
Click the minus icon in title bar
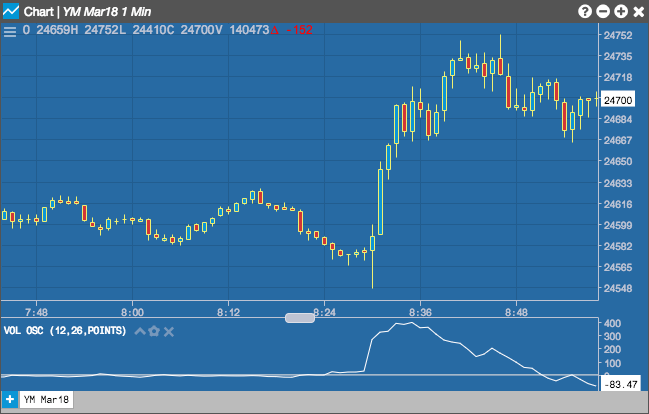coord(603,11)
